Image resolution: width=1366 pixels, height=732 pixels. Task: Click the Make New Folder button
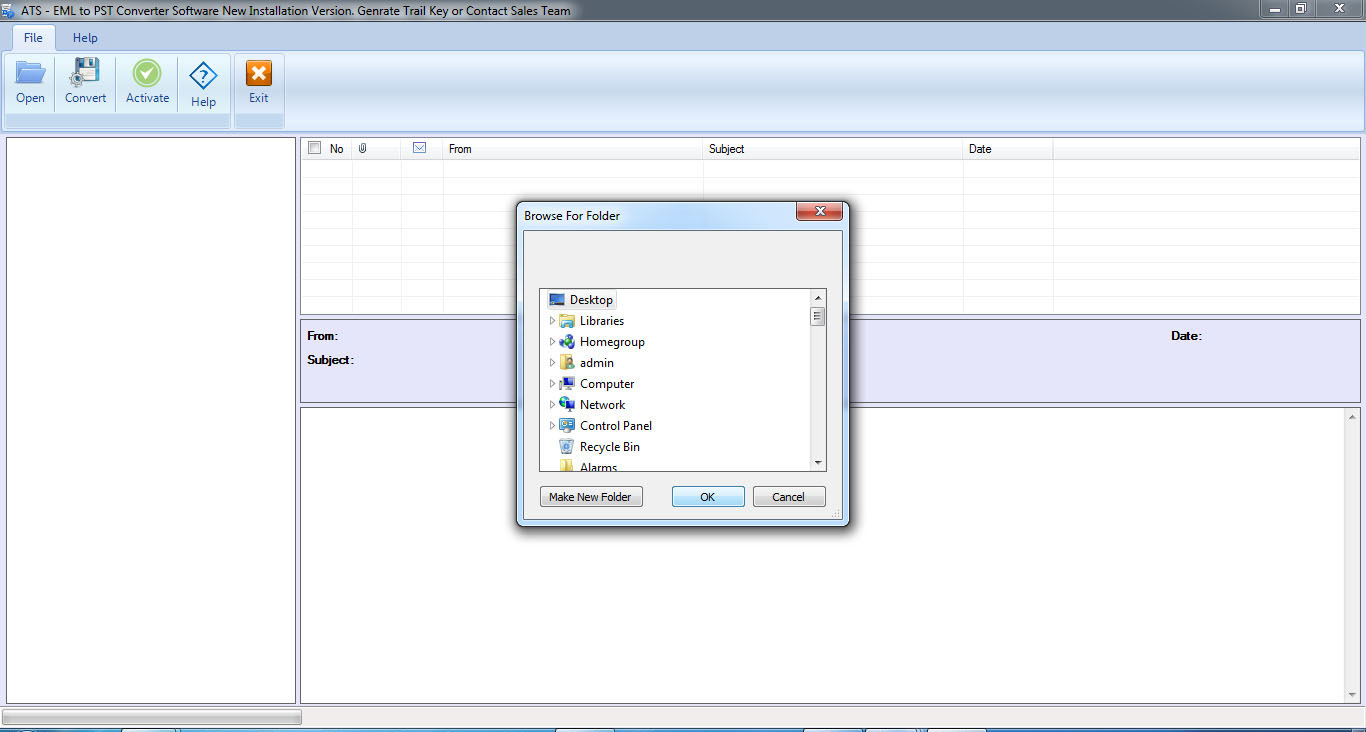tap(590, 497)
